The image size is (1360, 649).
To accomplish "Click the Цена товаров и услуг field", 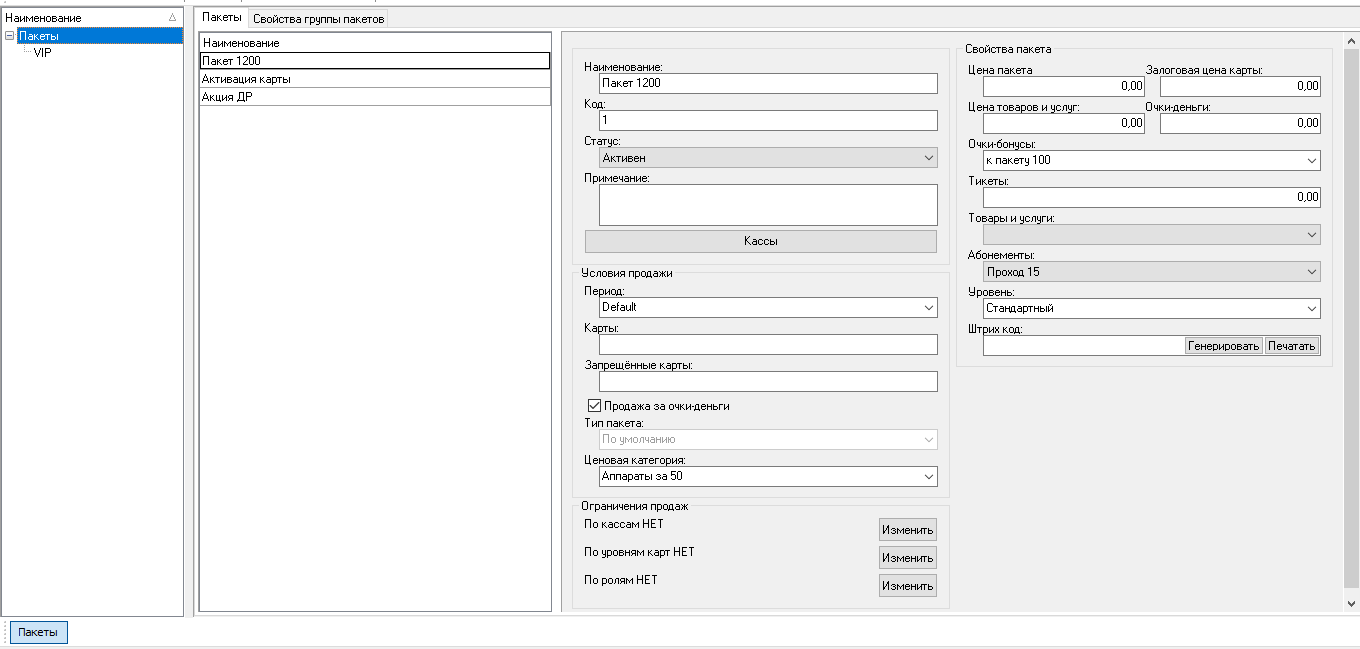I will (1064, 123).
